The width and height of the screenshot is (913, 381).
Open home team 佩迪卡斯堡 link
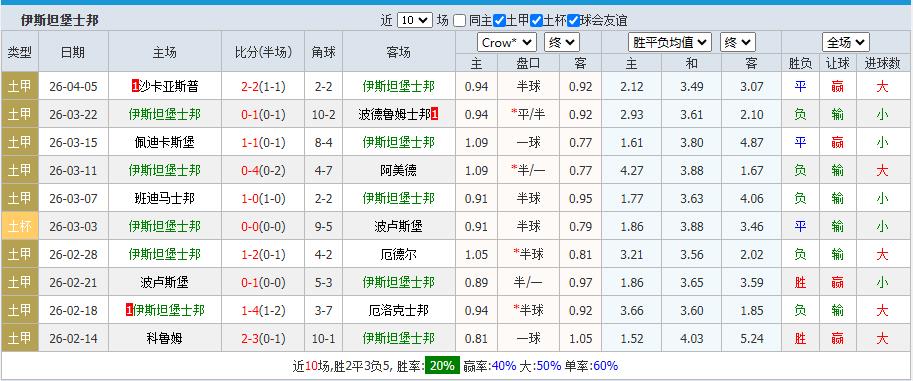pos(165,143)
